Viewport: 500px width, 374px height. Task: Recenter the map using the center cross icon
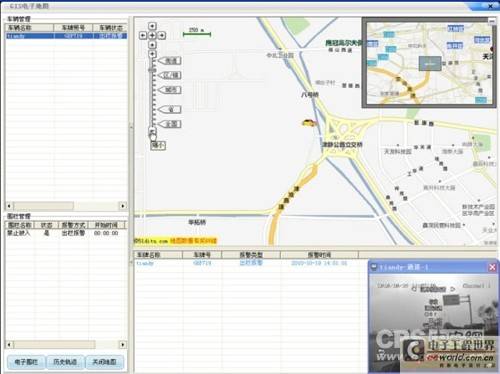[x=152, y=35]
